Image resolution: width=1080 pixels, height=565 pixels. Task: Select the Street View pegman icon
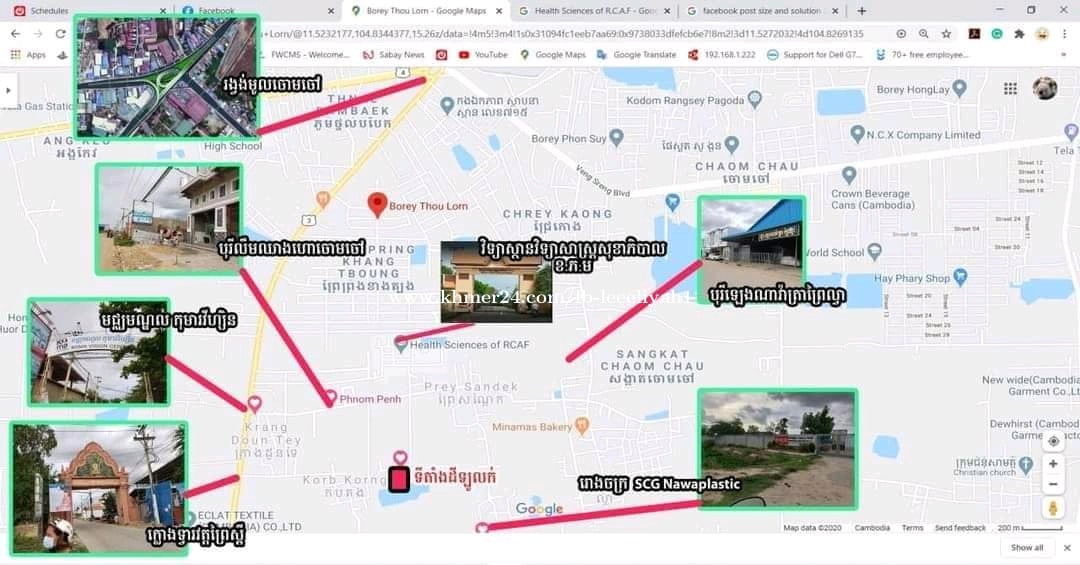point(1053,508)
